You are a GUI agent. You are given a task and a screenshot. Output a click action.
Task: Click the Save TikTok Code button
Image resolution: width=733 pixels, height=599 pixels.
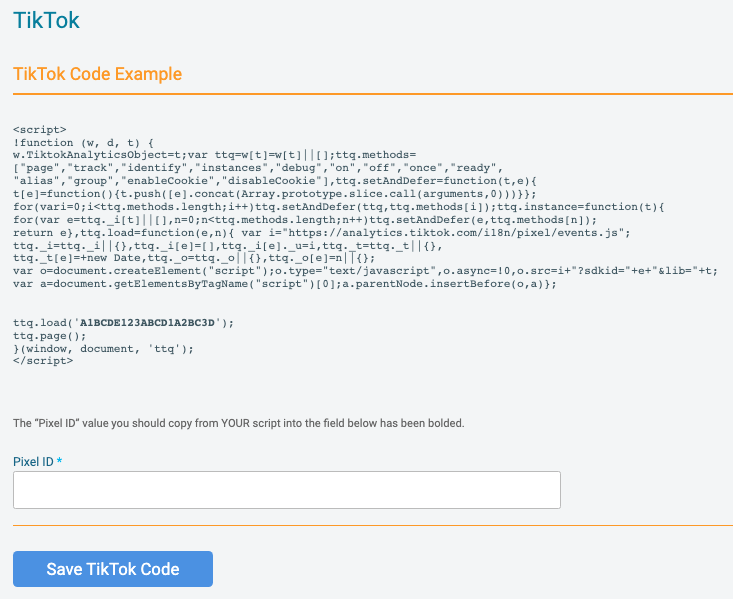point(113,569)
